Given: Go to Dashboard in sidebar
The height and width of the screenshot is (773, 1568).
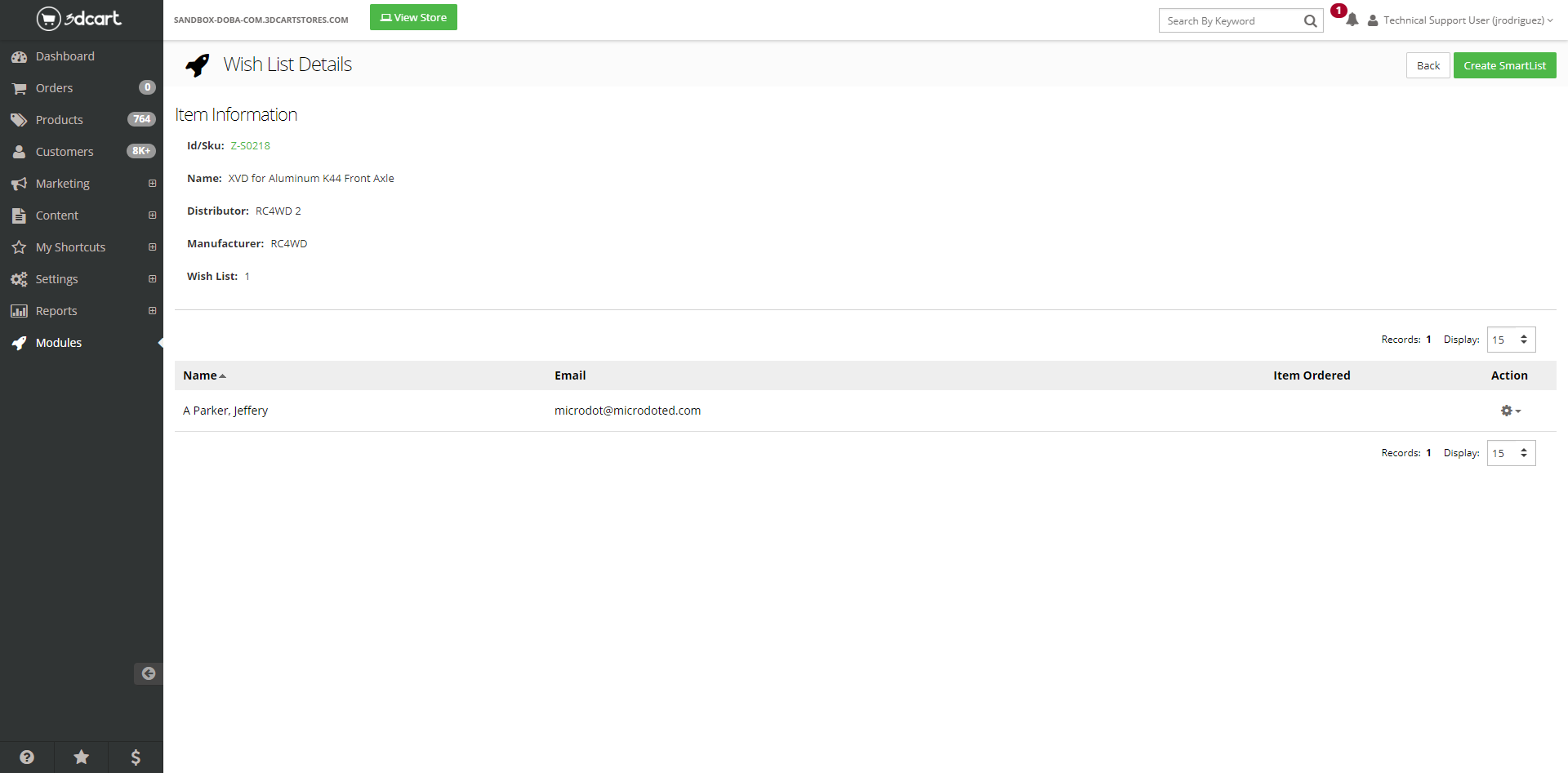Looking at the screenshot, I should (65, 56).
